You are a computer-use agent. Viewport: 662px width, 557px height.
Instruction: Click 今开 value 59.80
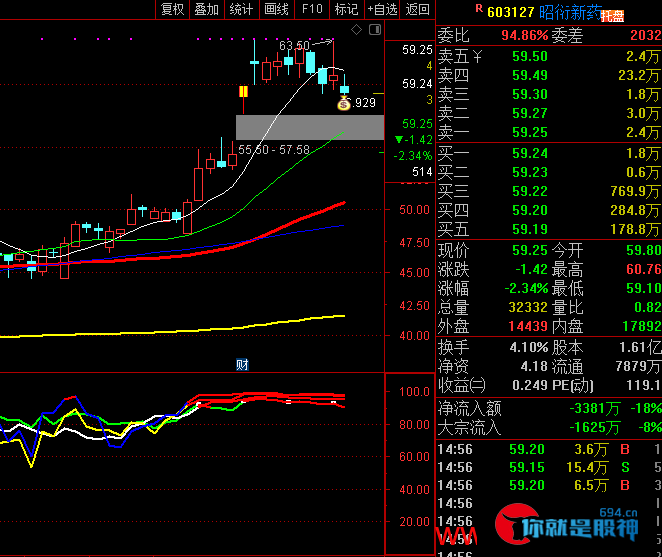[644, 250]
